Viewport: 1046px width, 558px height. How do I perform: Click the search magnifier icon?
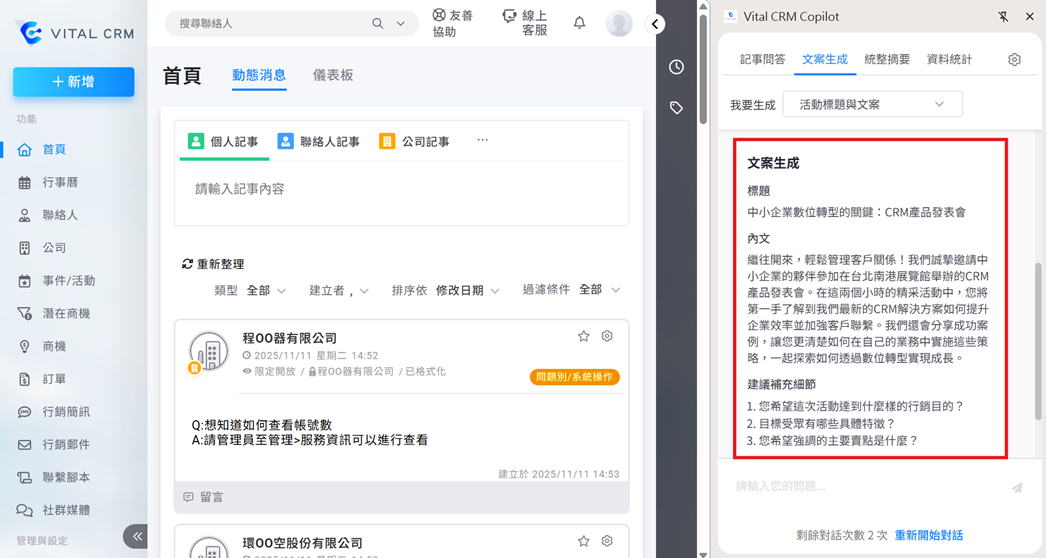click(x=378, y=23)
